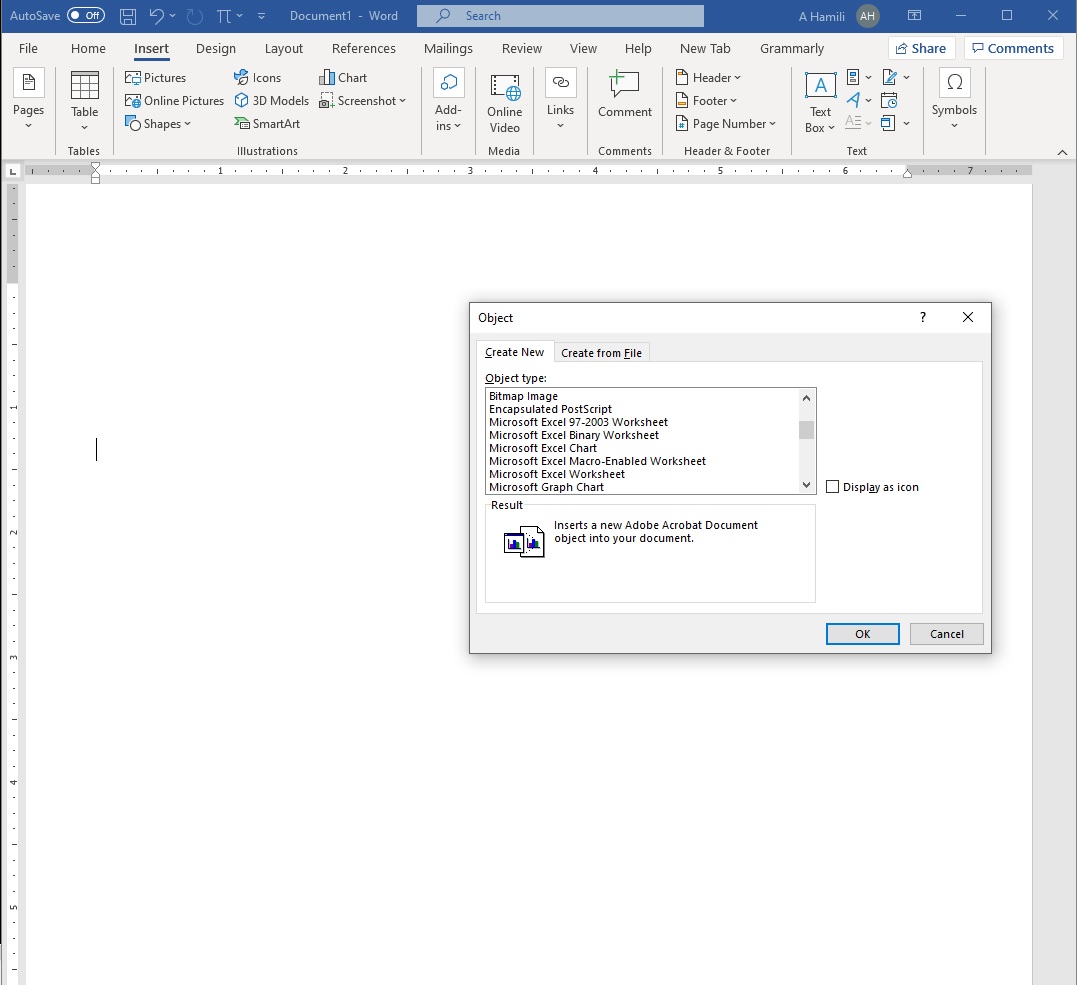Switch to Design tab
The width and height of the screenshot is (1077, 985).
(x=216, y=48)
